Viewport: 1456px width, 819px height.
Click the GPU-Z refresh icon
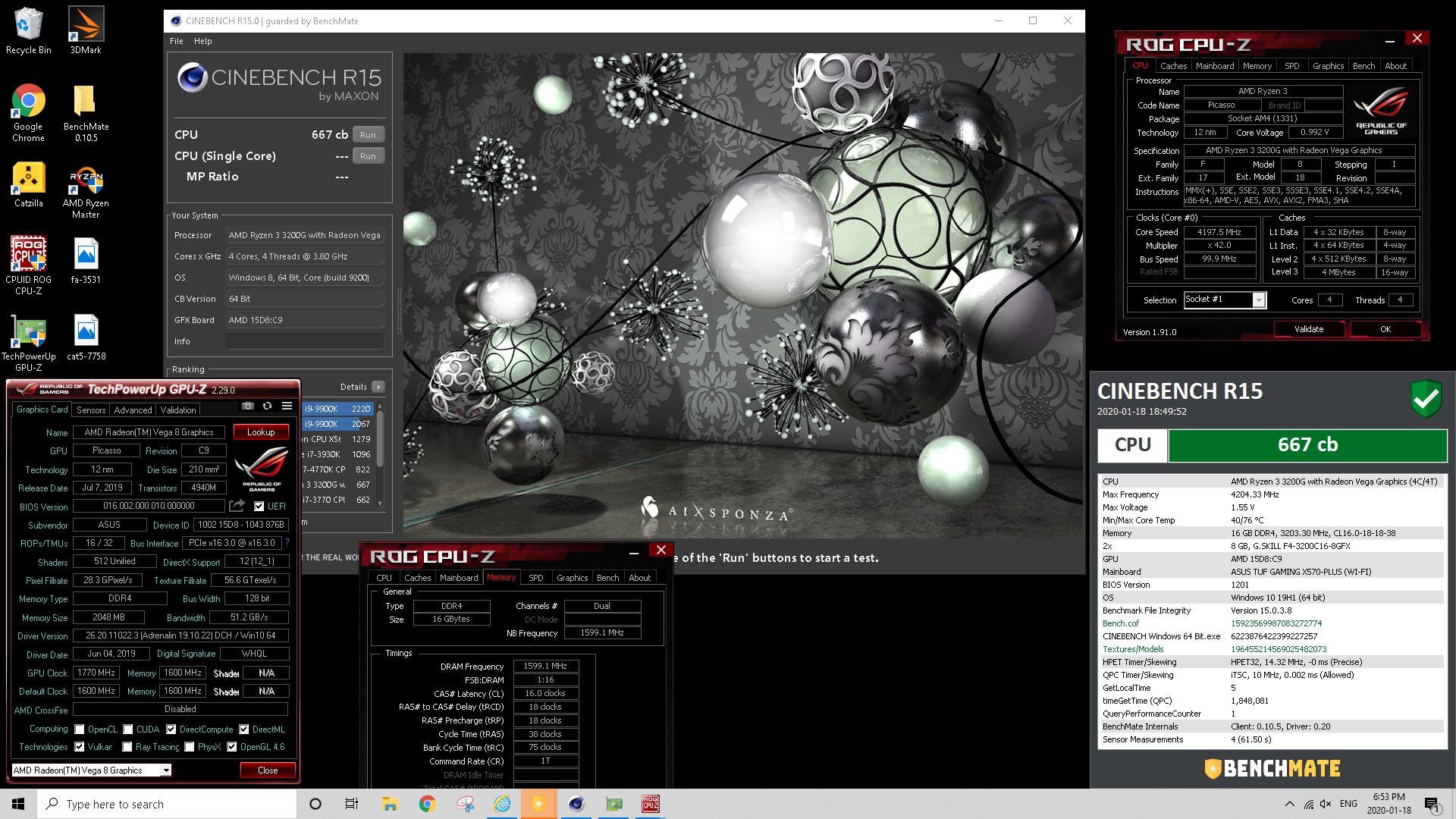[267, 406]
